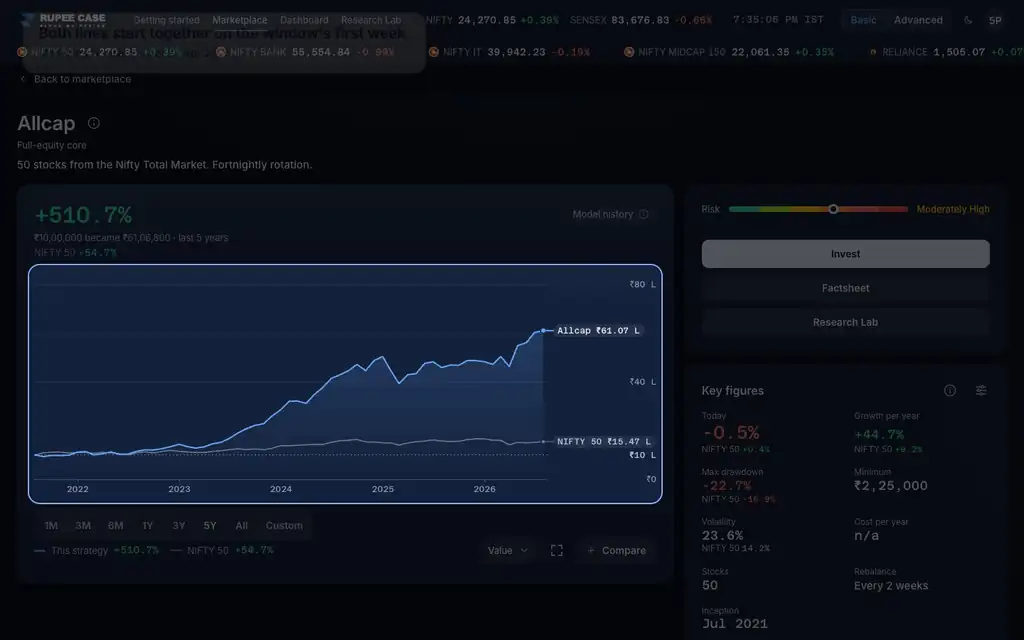Switch to Basic mode
This screenshot has height=640, width=1024.
click(863, 20)
